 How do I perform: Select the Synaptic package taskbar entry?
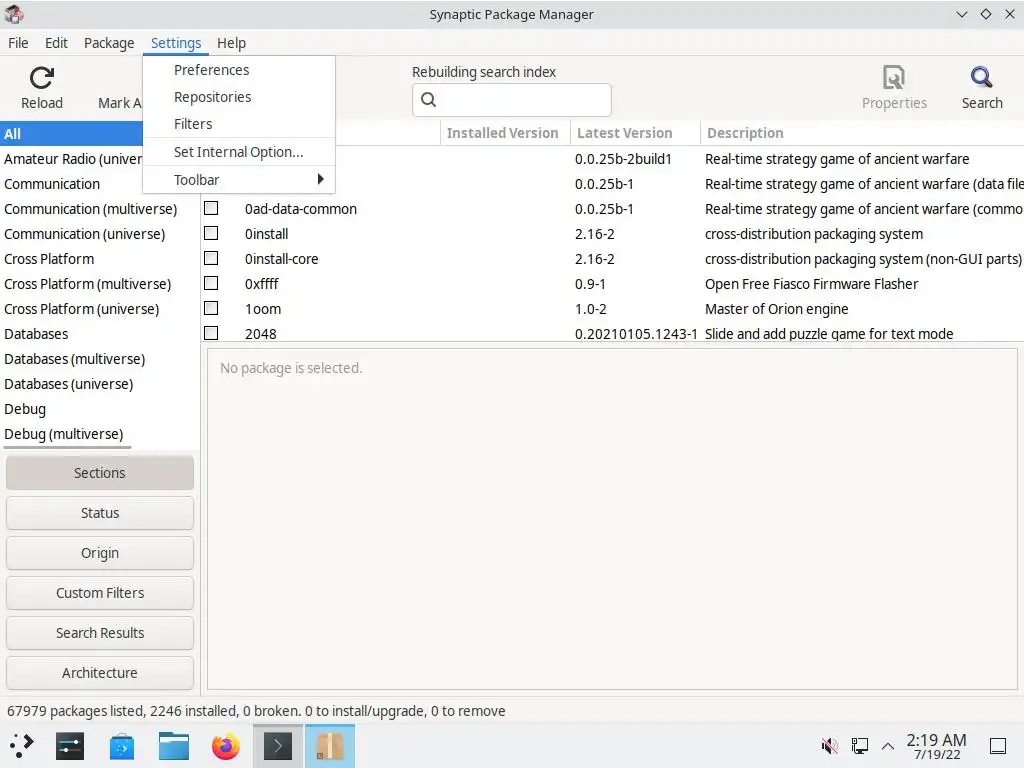tap(330, 746)
